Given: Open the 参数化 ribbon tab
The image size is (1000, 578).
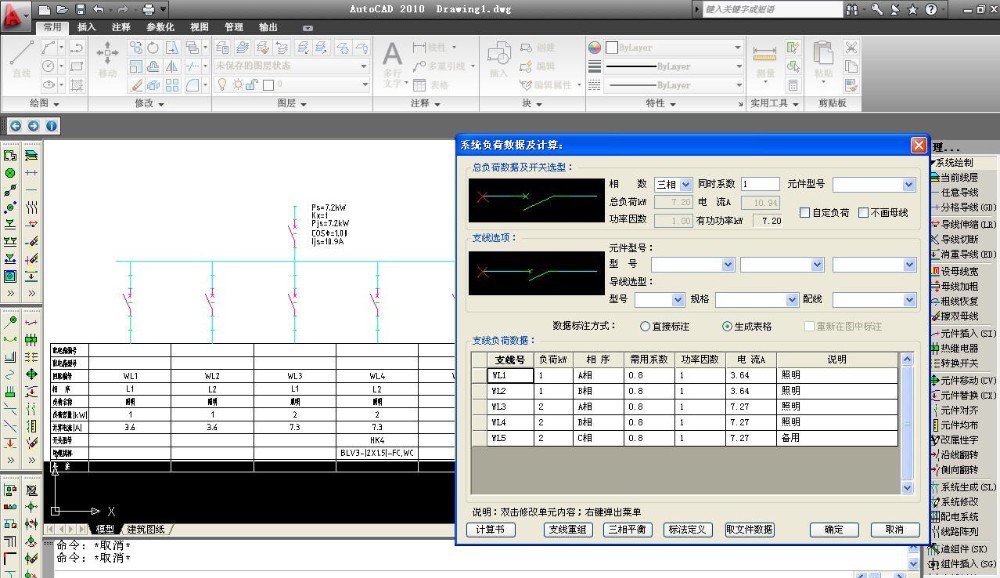Looking at the screenshot, I should click(x=160, y=27).
